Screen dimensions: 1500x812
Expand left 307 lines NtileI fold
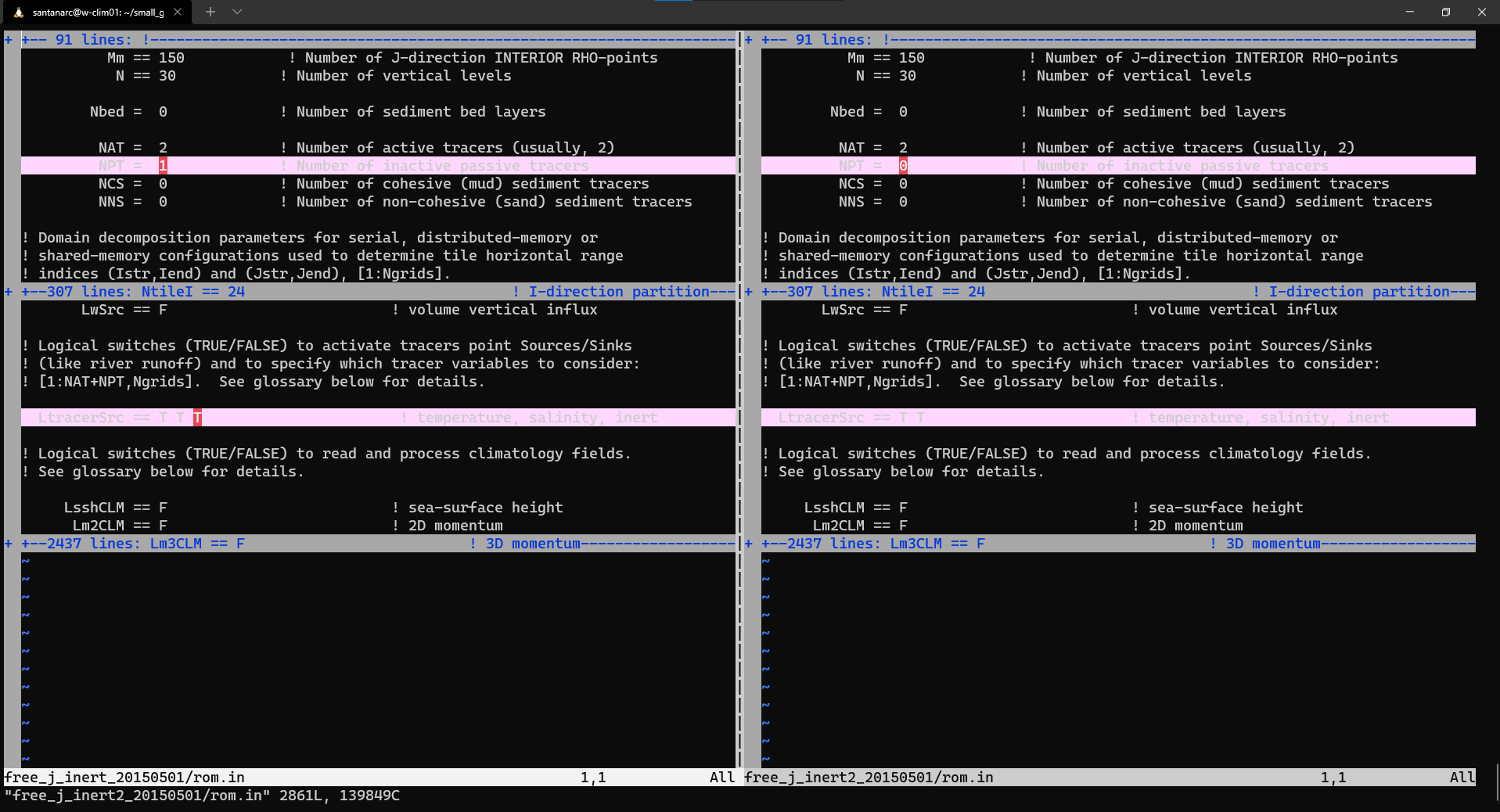coord(133,292)
